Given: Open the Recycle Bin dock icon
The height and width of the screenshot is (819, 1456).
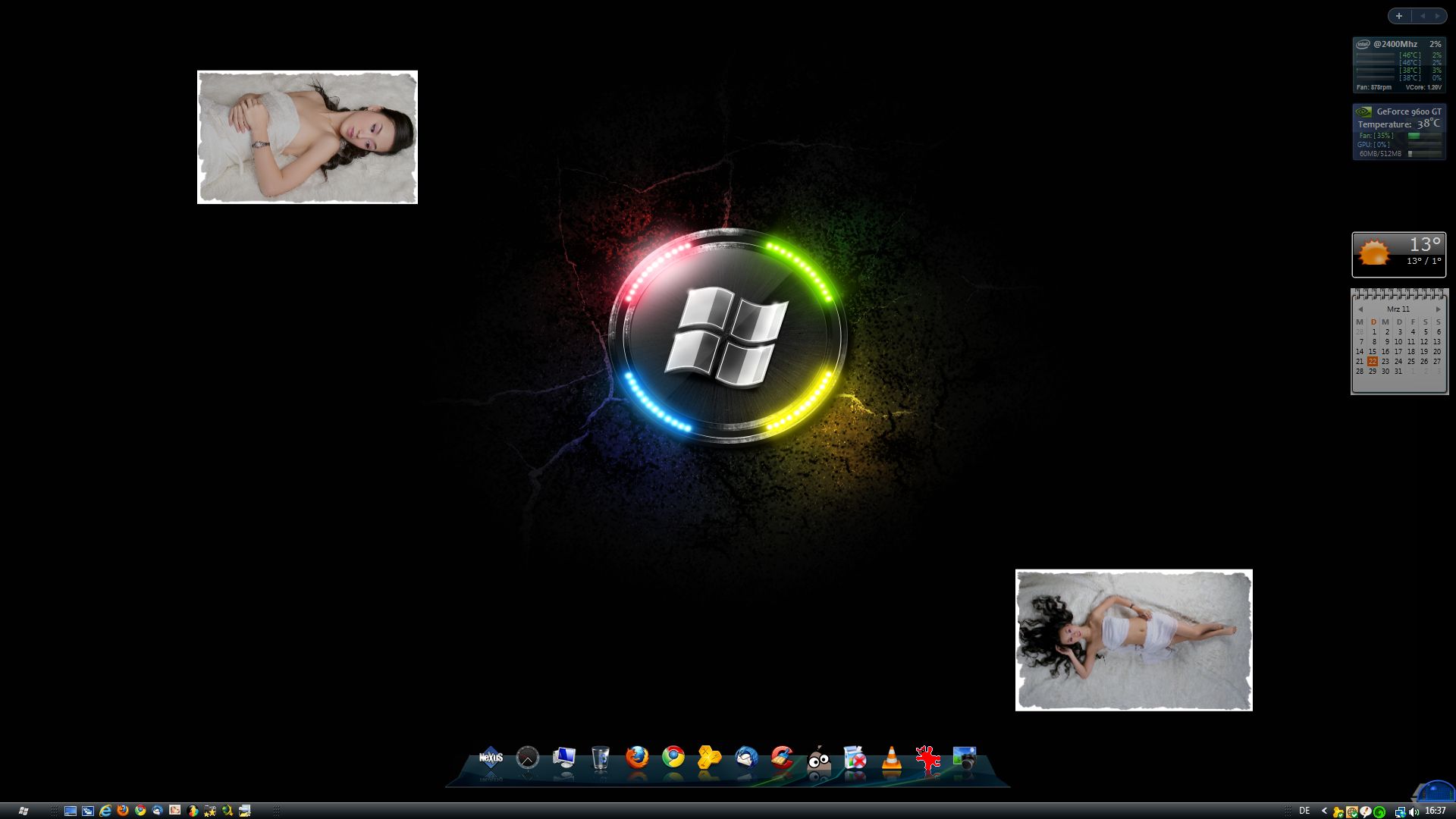Looking at the screenshot, I should pyautogui.click(x=601, y=758).
